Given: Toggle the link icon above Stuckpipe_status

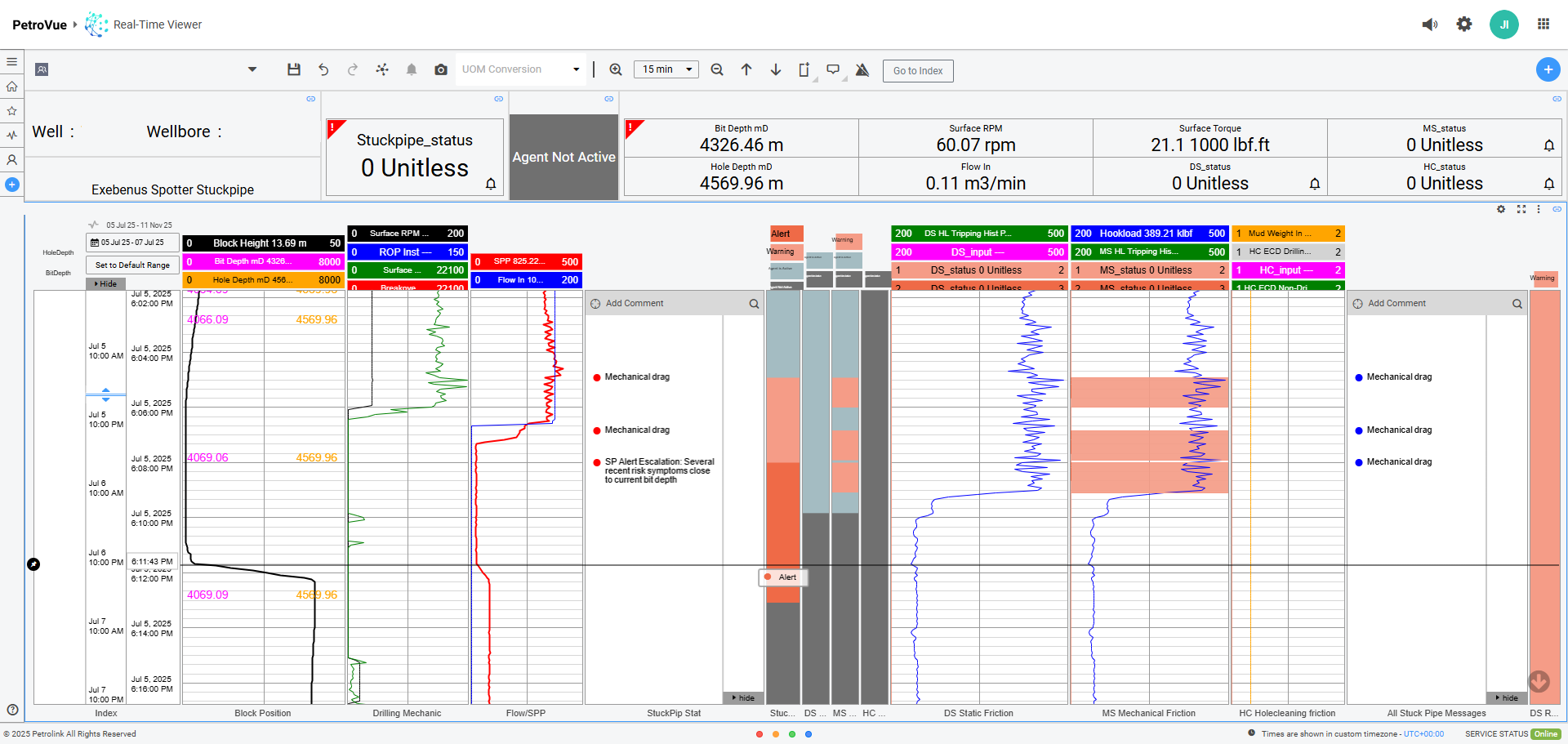Looking at the screenshot, I should click(498, 99).
